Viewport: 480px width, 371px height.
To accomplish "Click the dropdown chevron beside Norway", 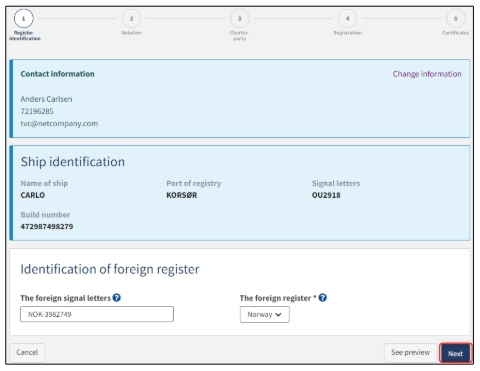I will point(278,315).
